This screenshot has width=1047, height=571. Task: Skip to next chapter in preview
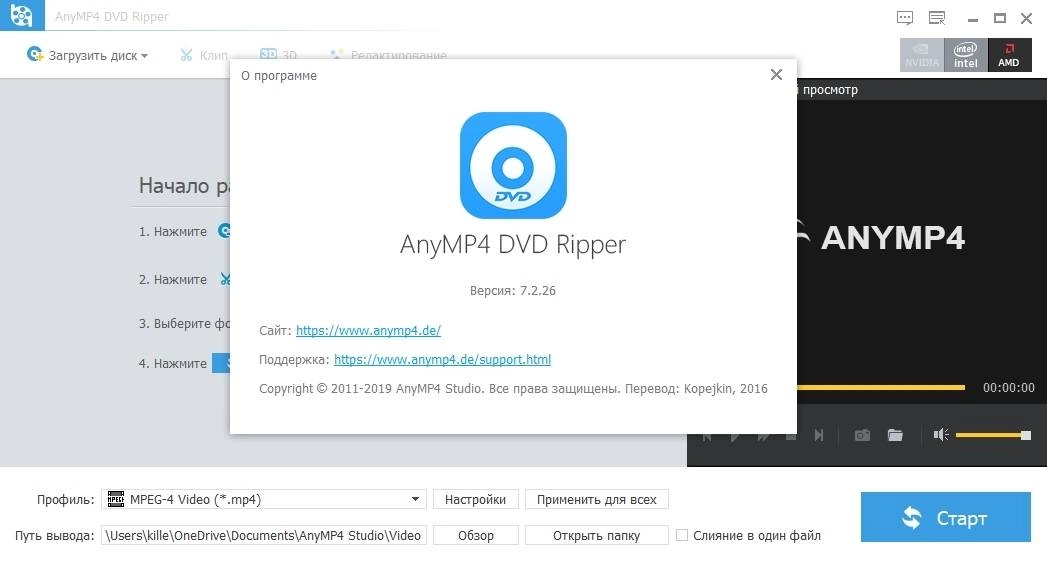click(819, 435)
